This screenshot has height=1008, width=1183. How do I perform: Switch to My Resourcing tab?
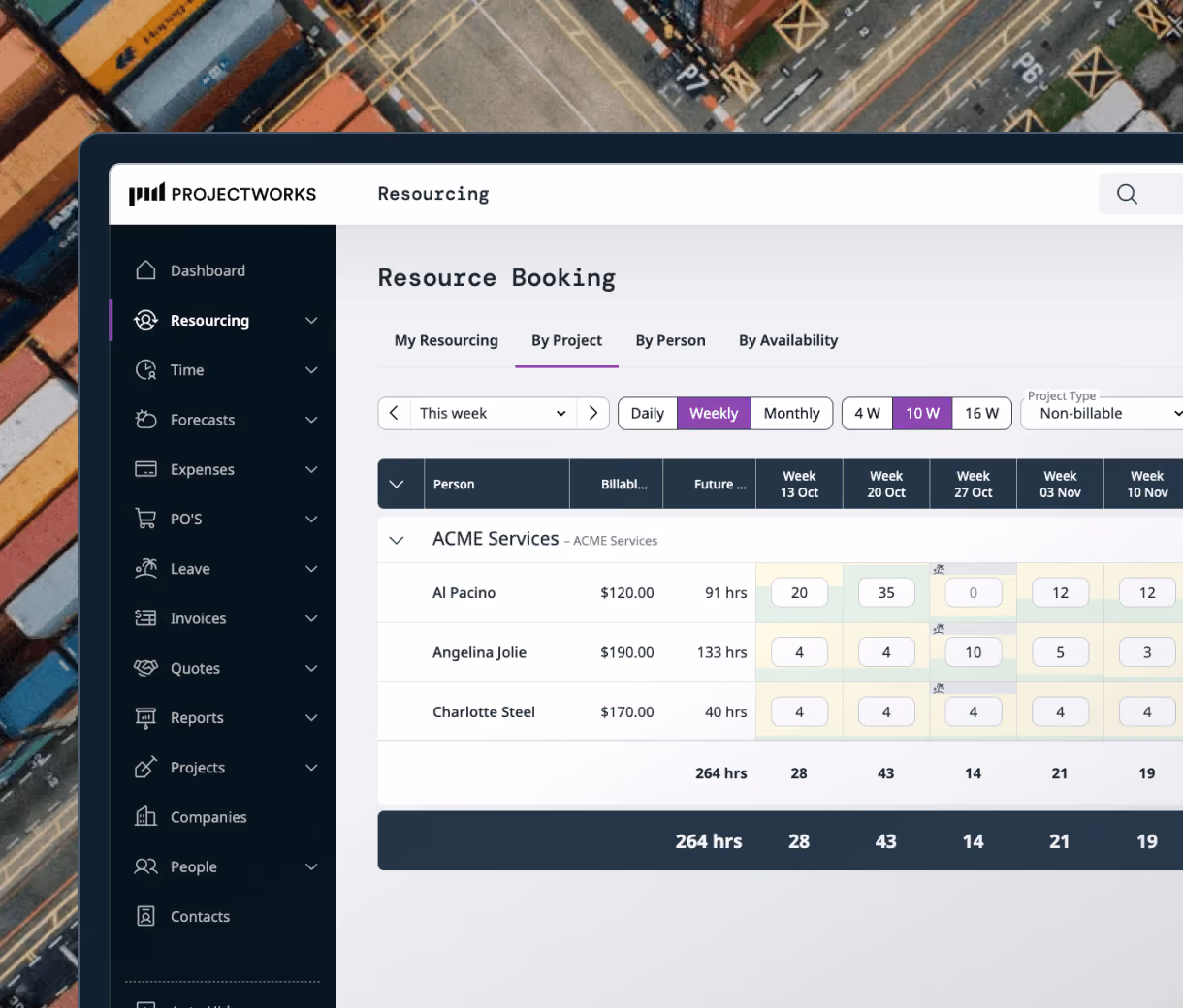[446, 340]
